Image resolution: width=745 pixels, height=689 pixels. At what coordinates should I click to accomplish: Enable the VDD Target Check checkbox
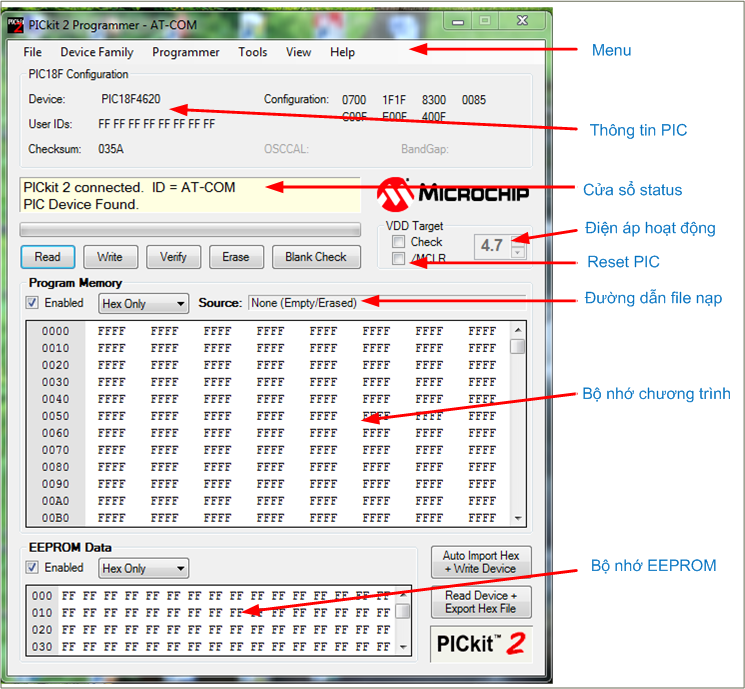click(x=399, y=242)
